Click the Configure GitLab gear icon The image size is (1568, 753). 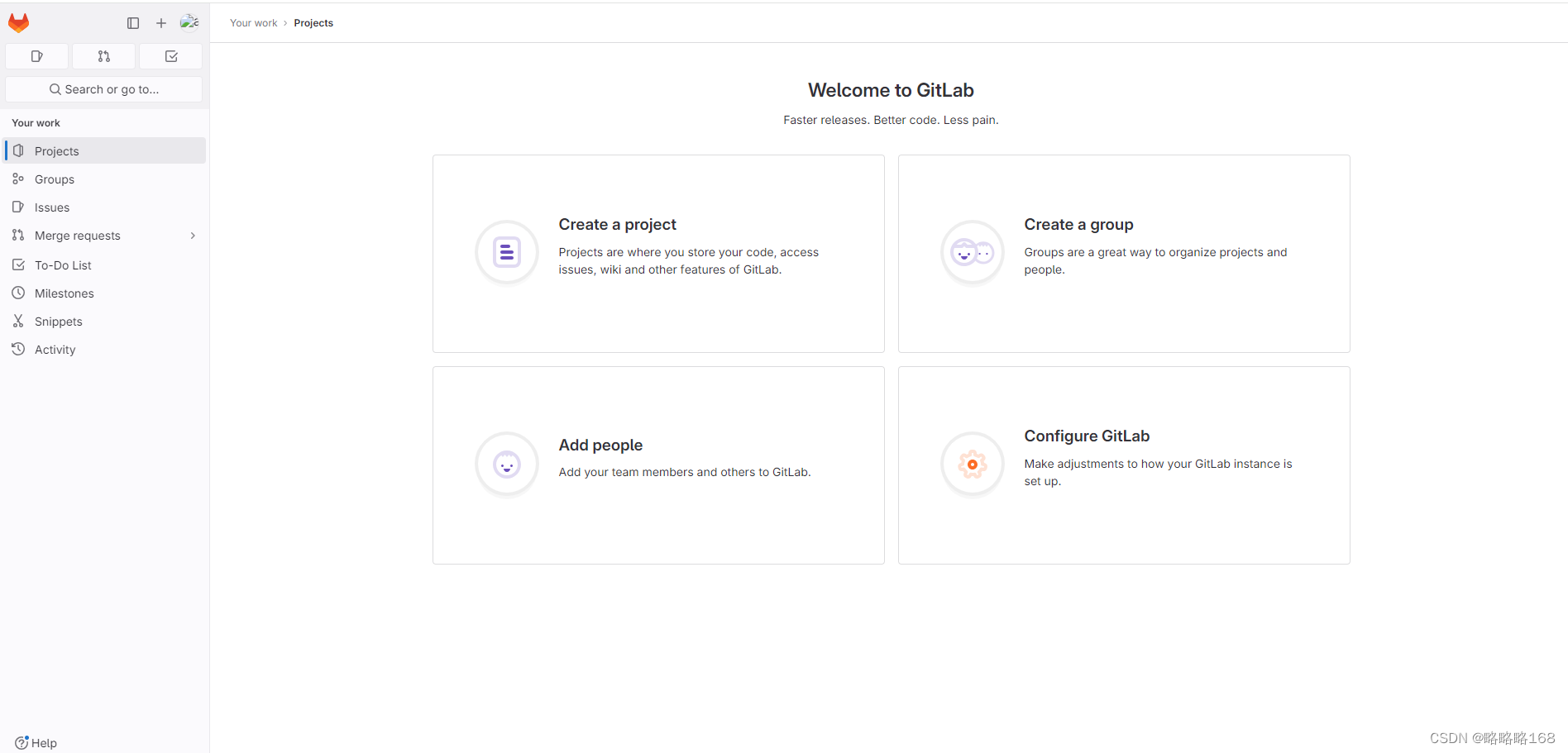click(x=973, y=464)
